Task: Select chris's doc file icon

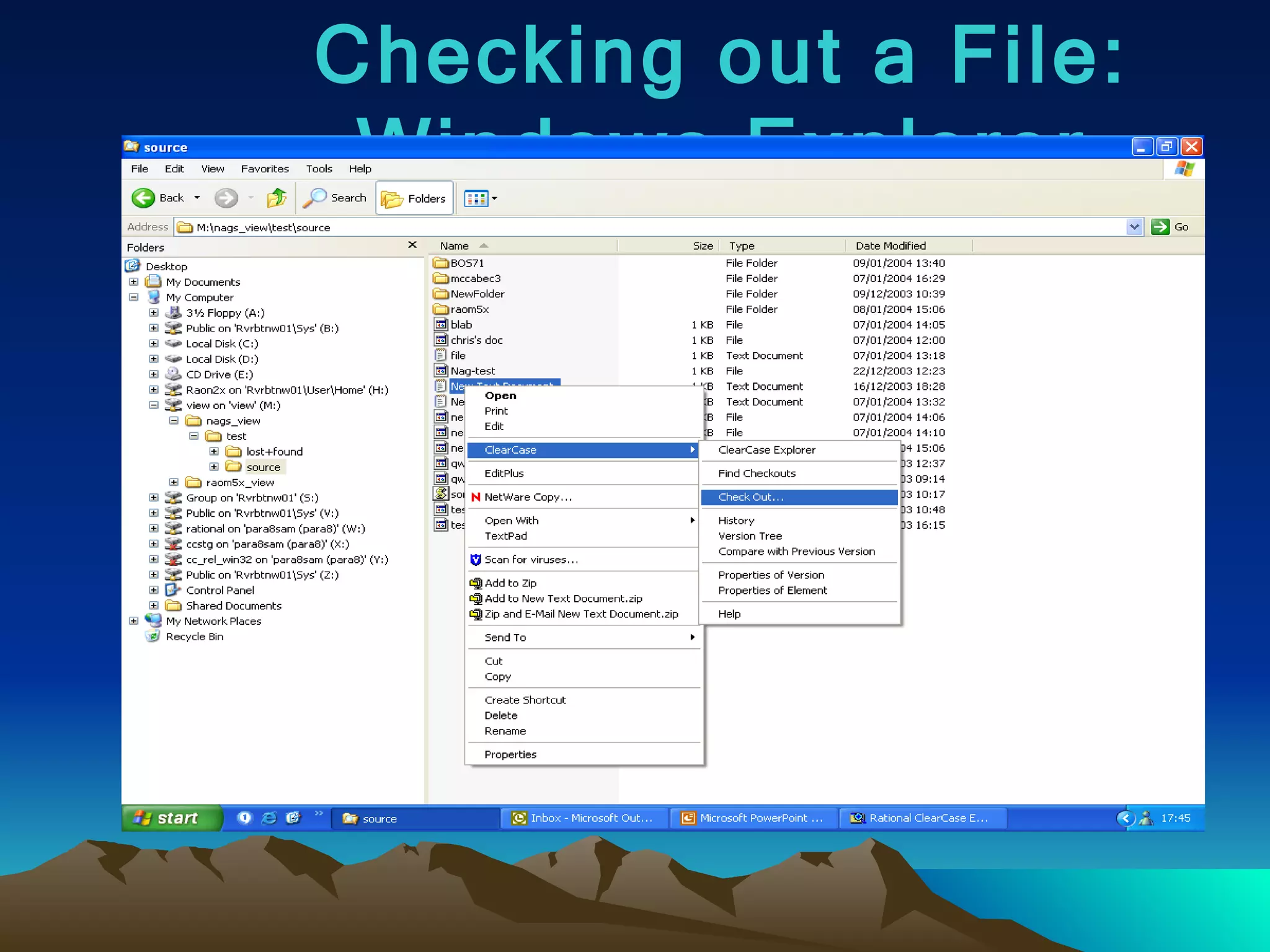Action: (x=441, y=340)
